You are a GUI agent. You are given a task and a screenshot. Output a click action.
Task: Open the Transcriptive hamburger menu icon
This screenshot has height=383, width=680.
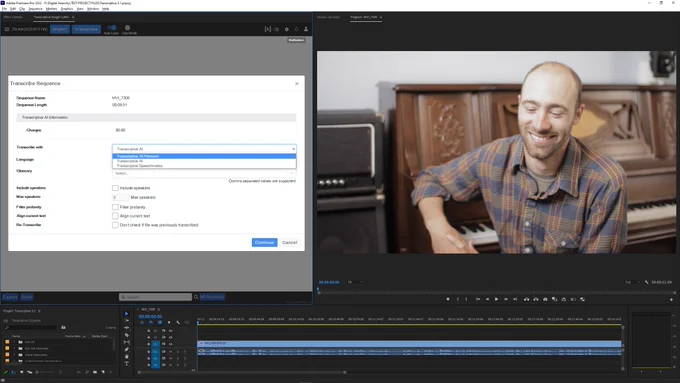[7, 29]
